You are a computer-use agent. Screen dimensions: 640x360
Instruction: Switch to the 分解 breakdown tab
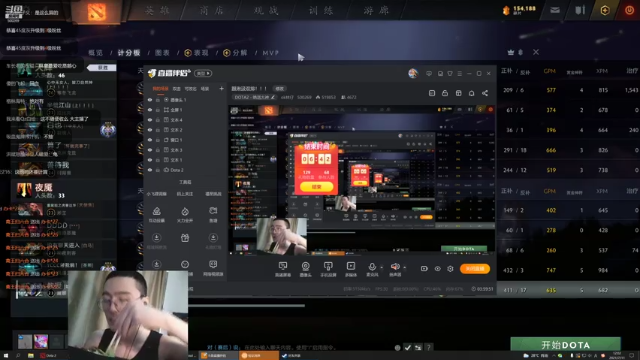pyautogui.click(x=235, y=53)
